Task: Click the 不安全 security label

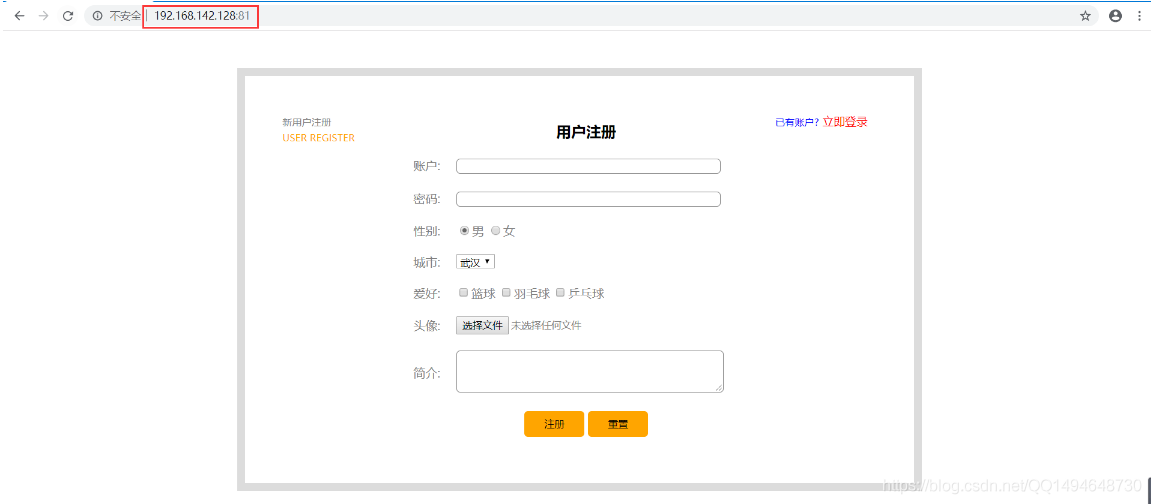Action: (125, 16)
